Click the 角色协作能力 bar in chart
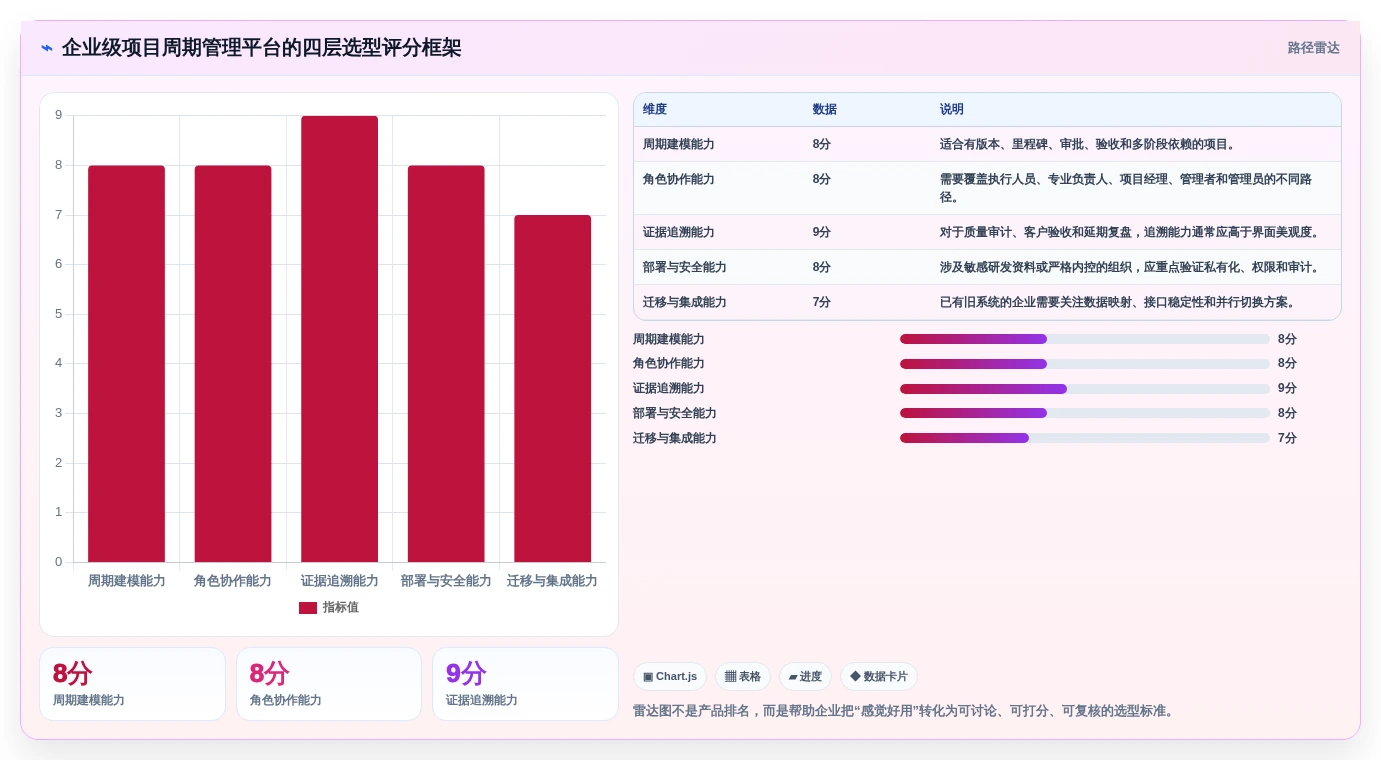The width and height of the screenshot is (1381, 760). 233,364
